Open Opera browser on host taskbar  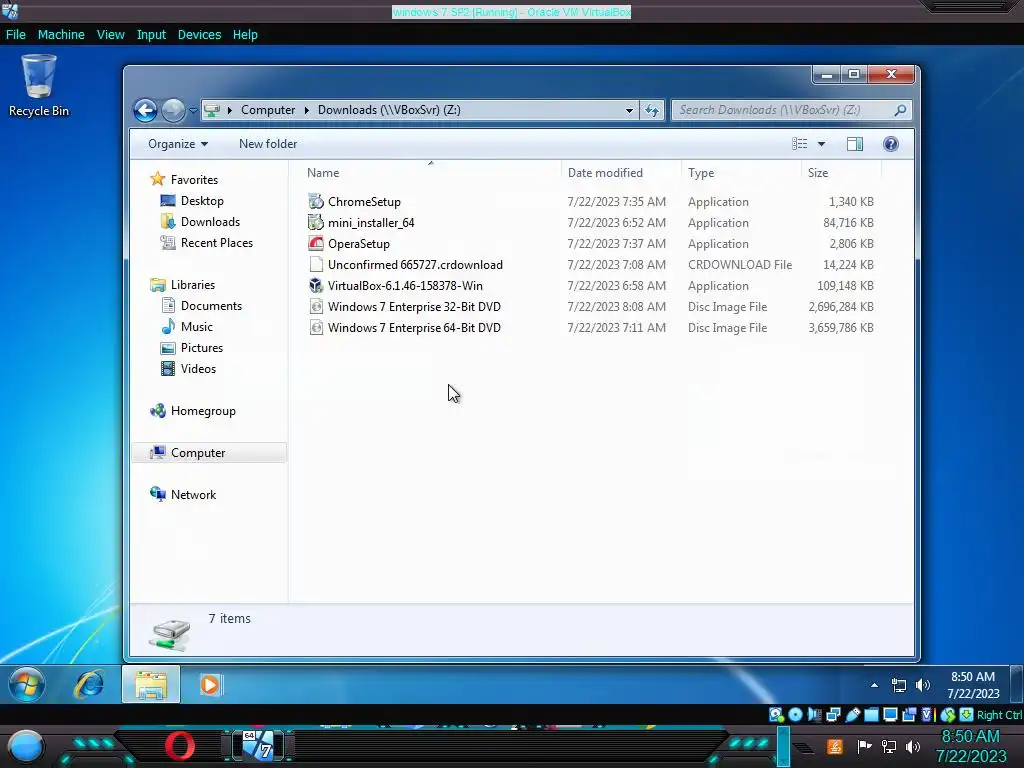pyautogui.click(x=180, y=746)
